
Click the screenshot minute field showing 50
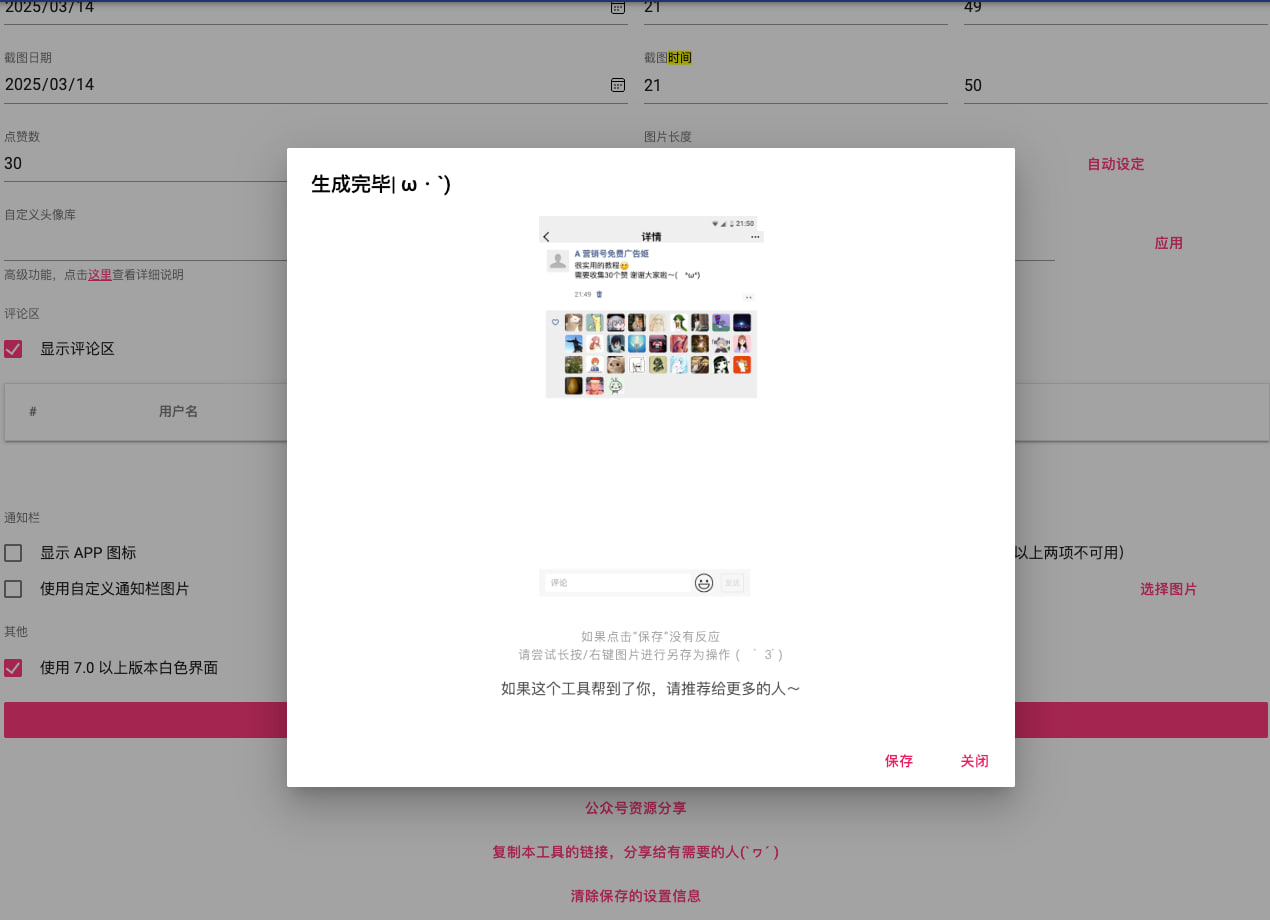click(1117, 85)
